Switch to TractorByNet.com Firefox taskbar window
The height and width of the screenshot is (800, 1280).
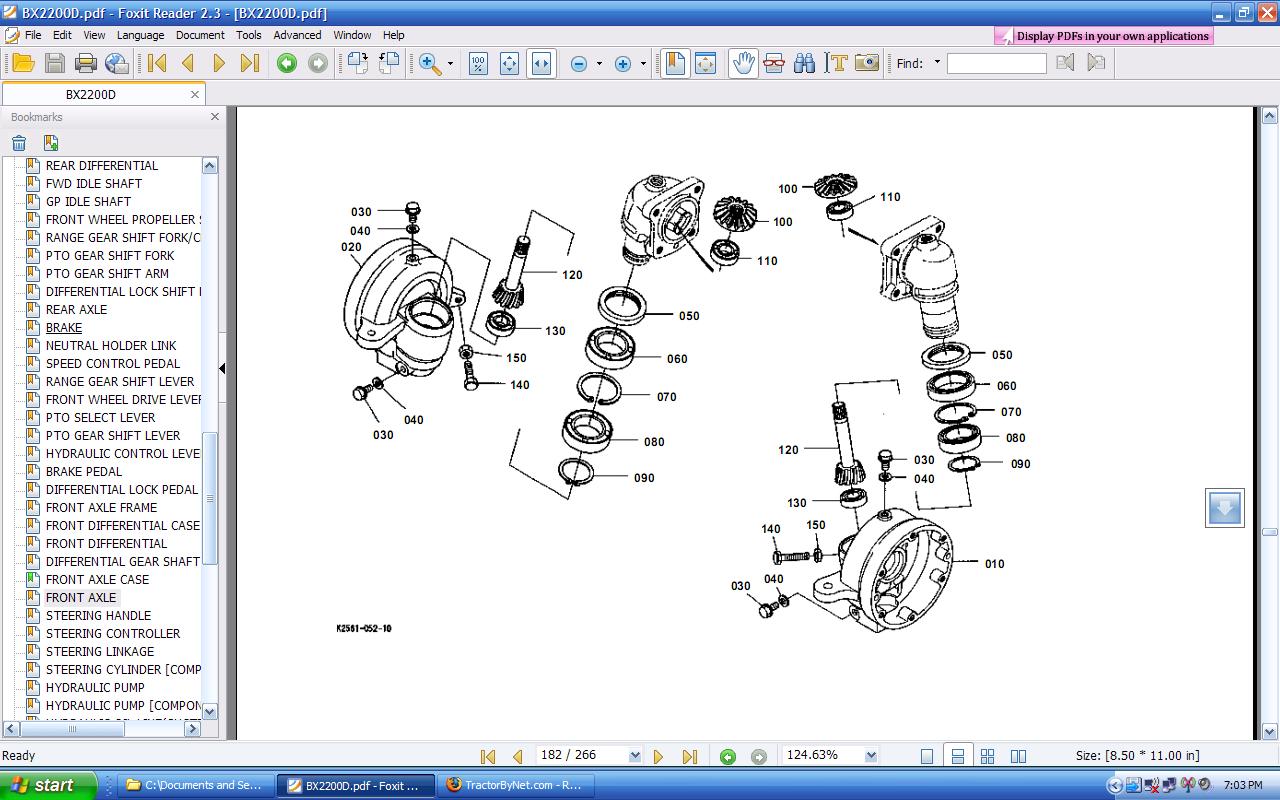pos(517,785)
